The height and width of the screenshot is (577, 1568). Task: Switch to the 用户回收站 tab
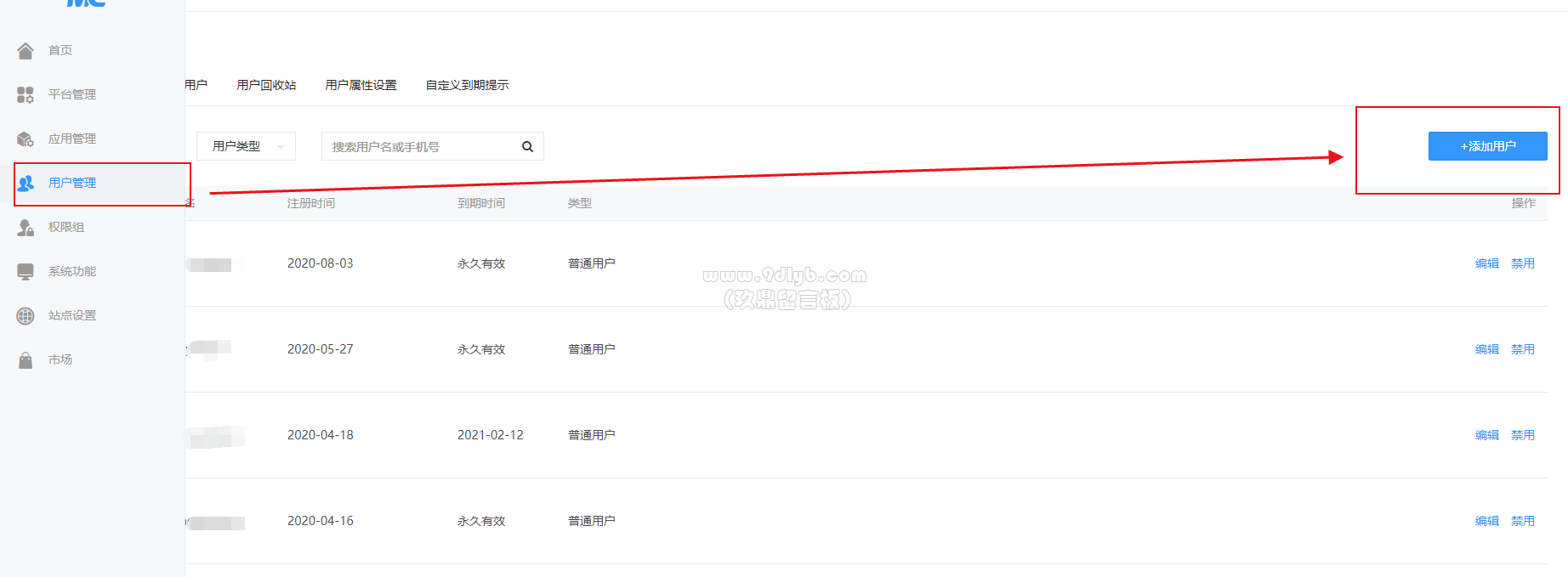pos(266,85)
